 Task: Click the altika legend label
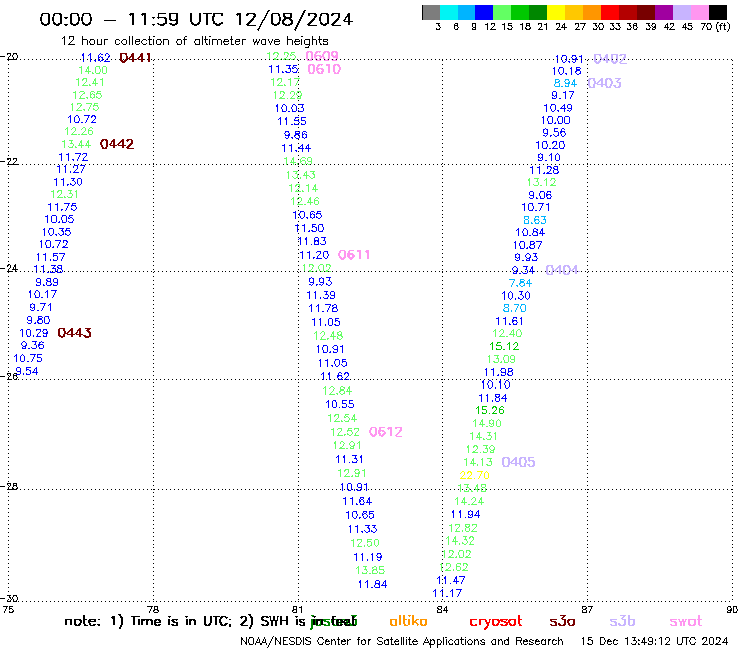pyautogui.click(x=408, y=621)
